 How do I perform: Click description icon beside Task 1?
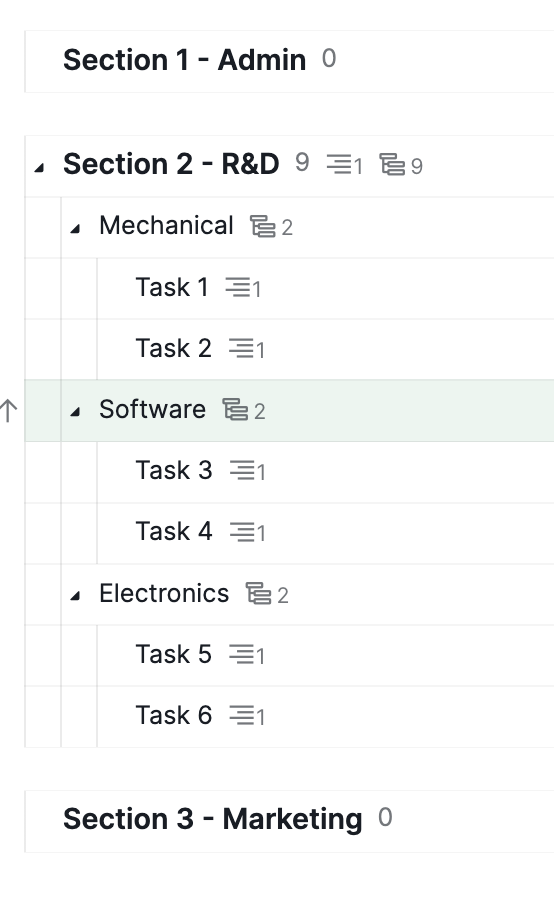click(x=238, y=287)
